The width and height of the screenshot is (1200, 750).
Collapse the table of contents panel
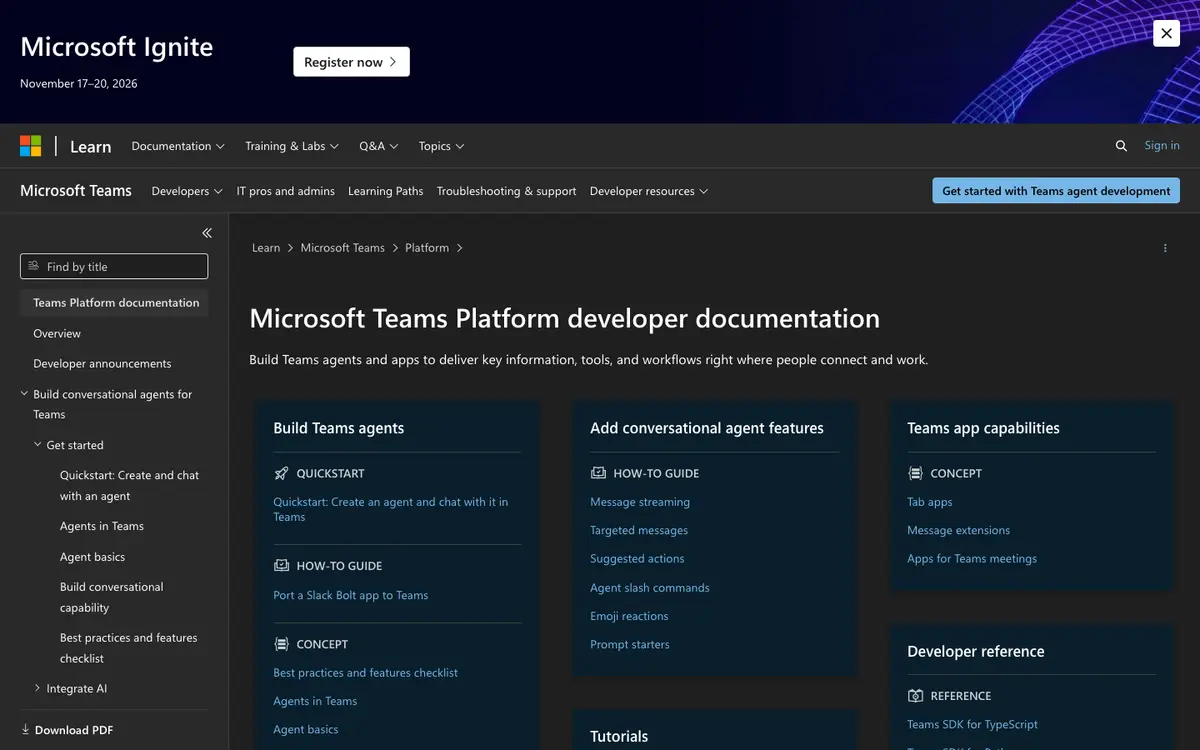click(x=207, y=233)
